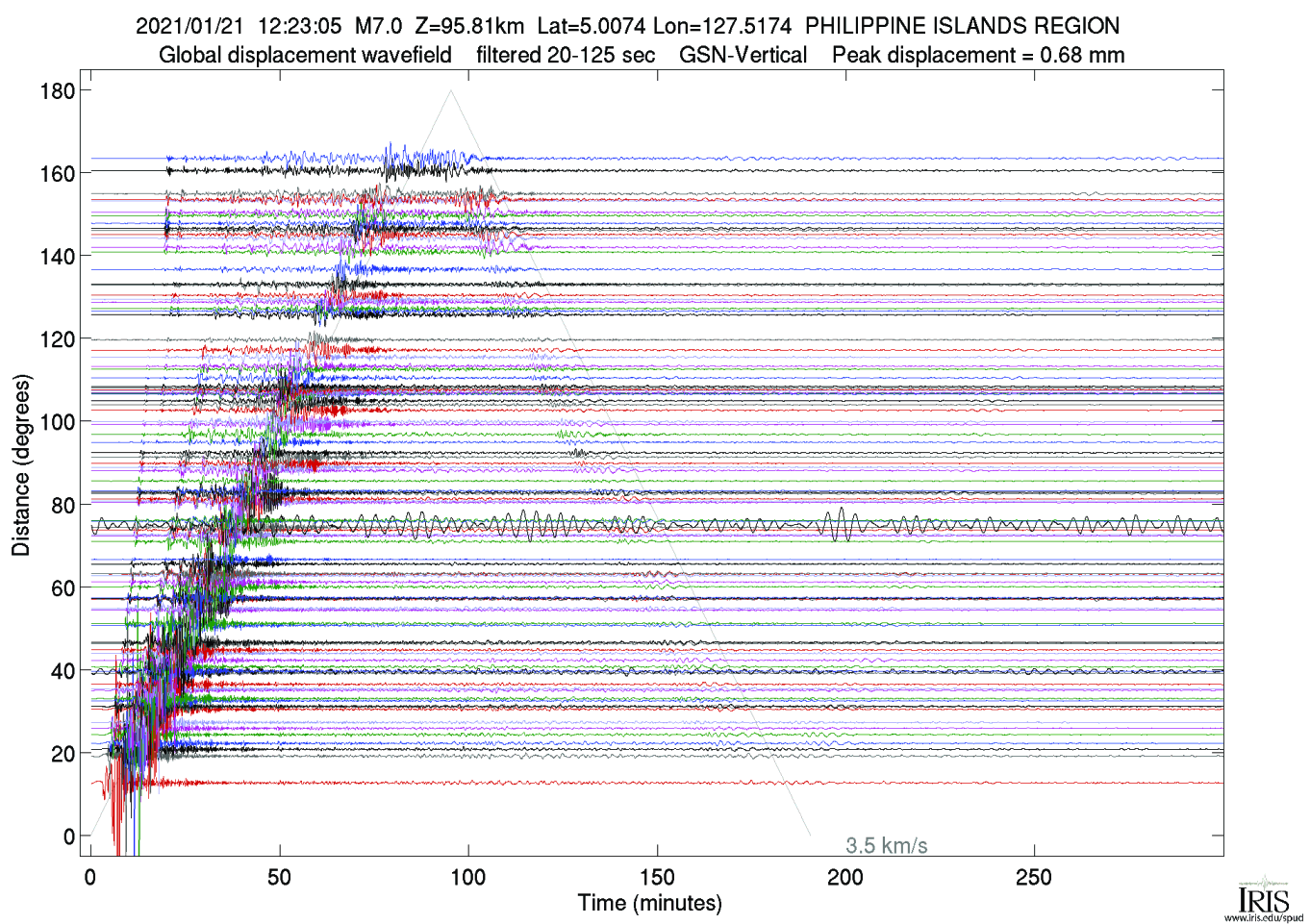1310x924 pixels.
Task: Click the 180 tick on the distance axis
Action: coord(58,91)
